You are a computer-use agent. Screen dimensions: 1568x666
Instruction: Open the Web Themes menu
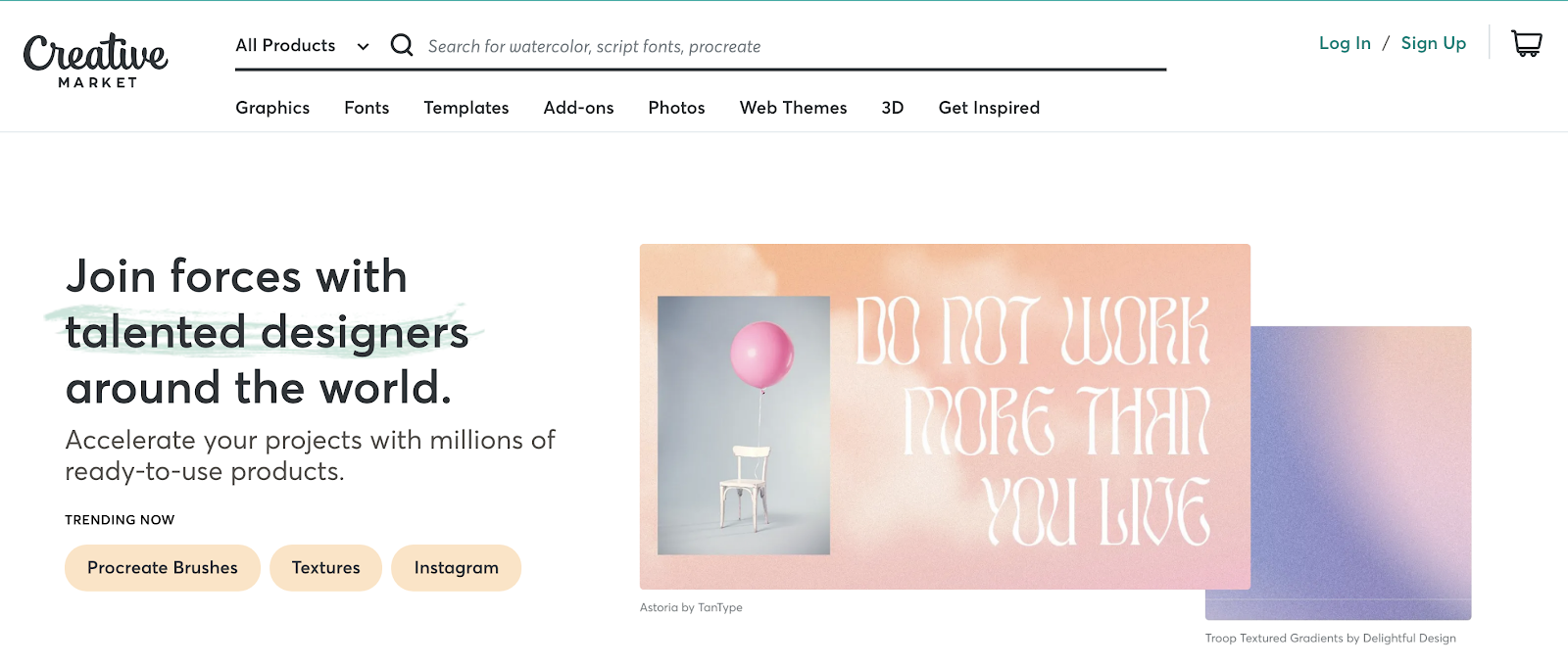click(793, 108)
